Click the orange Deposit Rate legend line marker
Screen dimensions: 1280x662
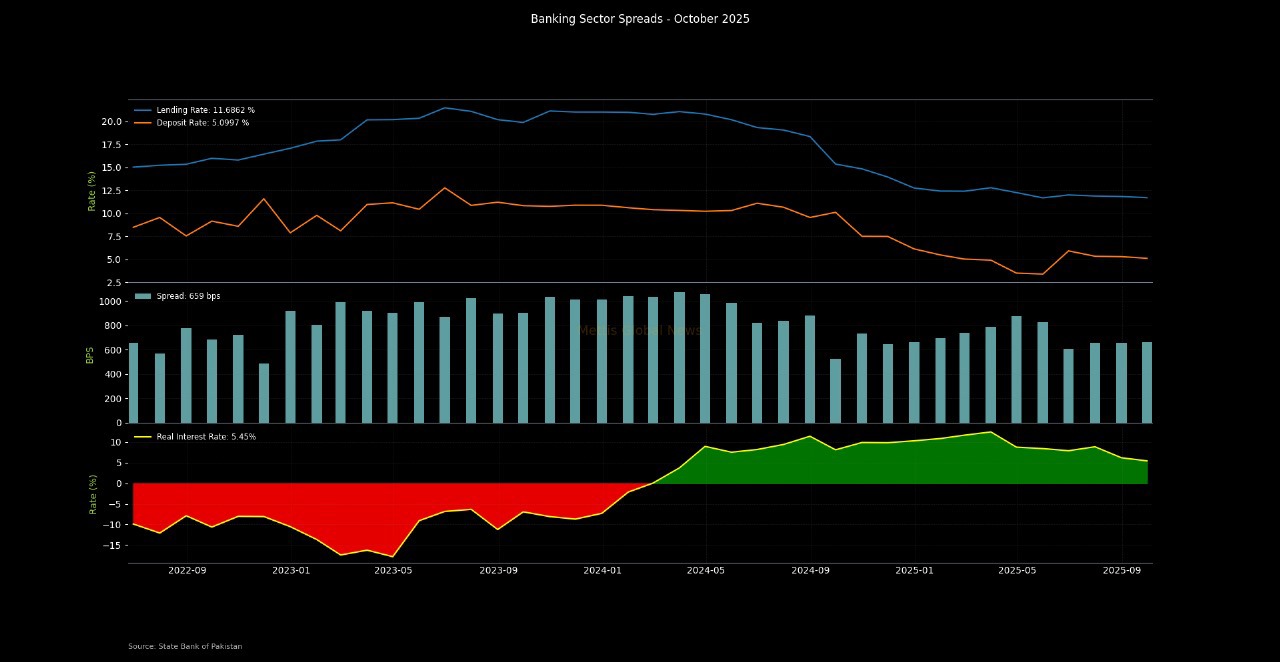[x=143, y=123]
